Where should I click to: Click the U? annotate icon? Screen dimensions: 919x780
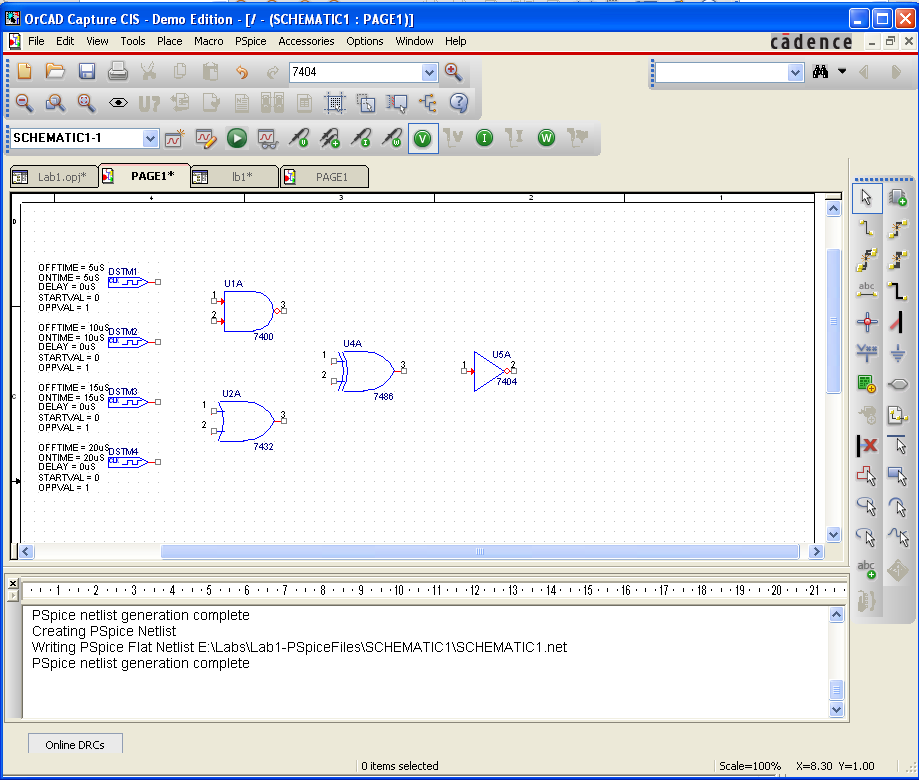(149, 104)
